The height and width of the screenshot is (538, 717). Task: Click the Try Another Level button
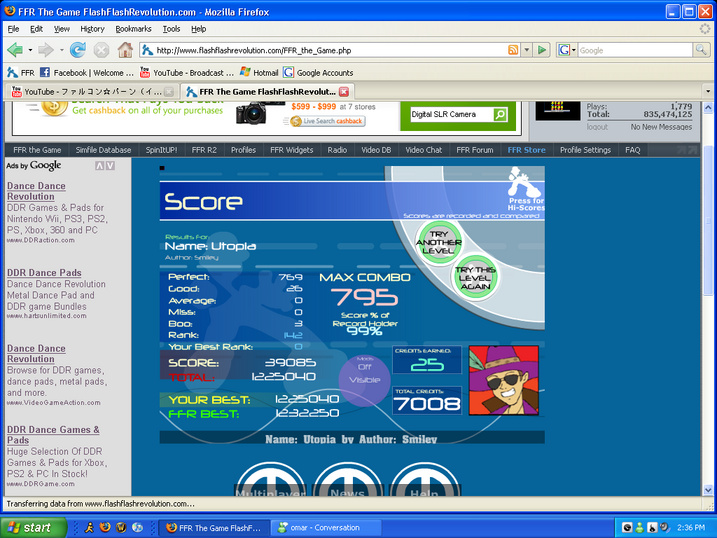439,242
